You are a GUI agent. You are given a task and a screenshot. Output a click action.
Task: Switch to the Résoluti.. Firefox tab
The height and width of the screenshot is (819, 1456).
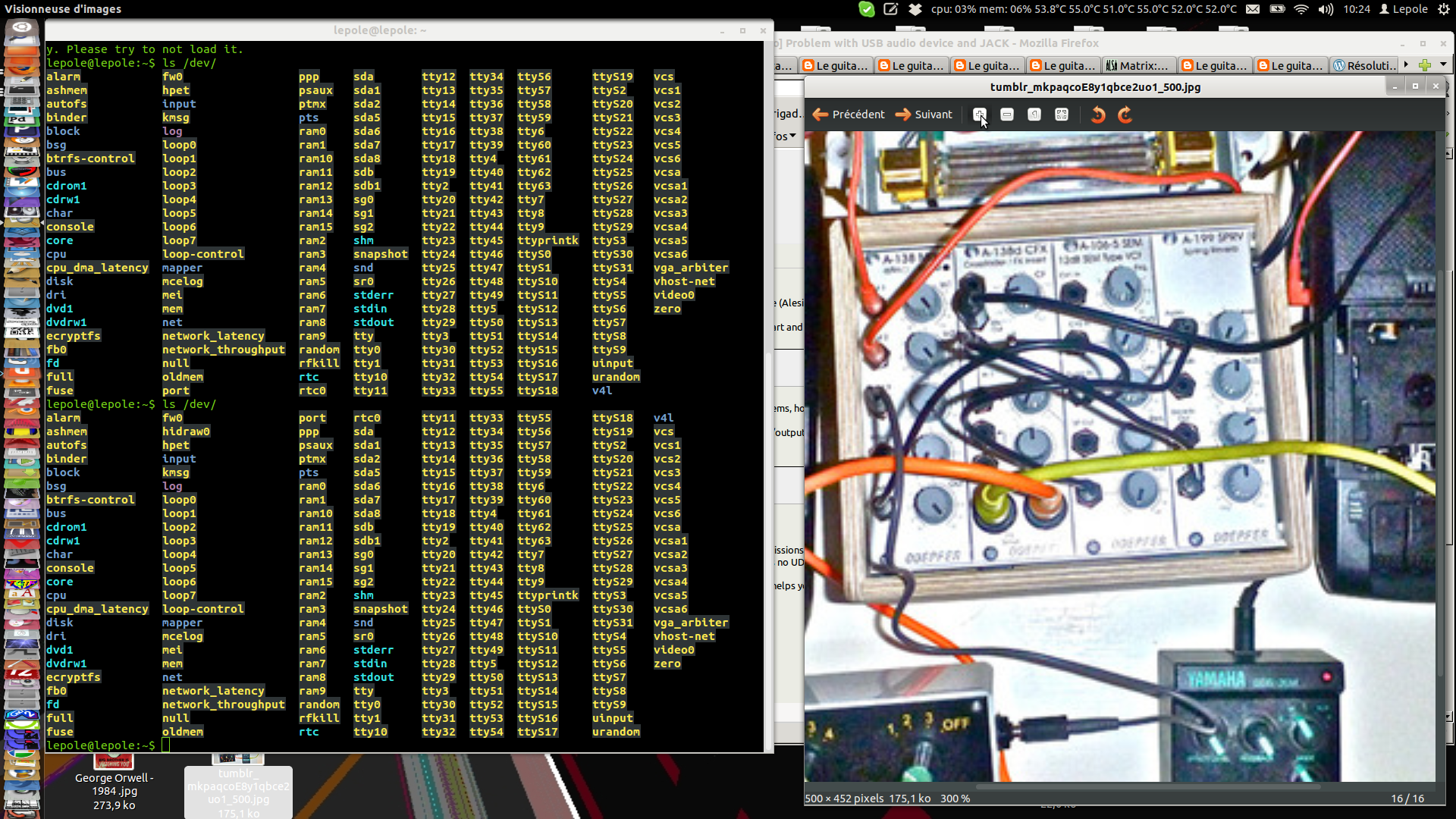tap(1364, 66)
